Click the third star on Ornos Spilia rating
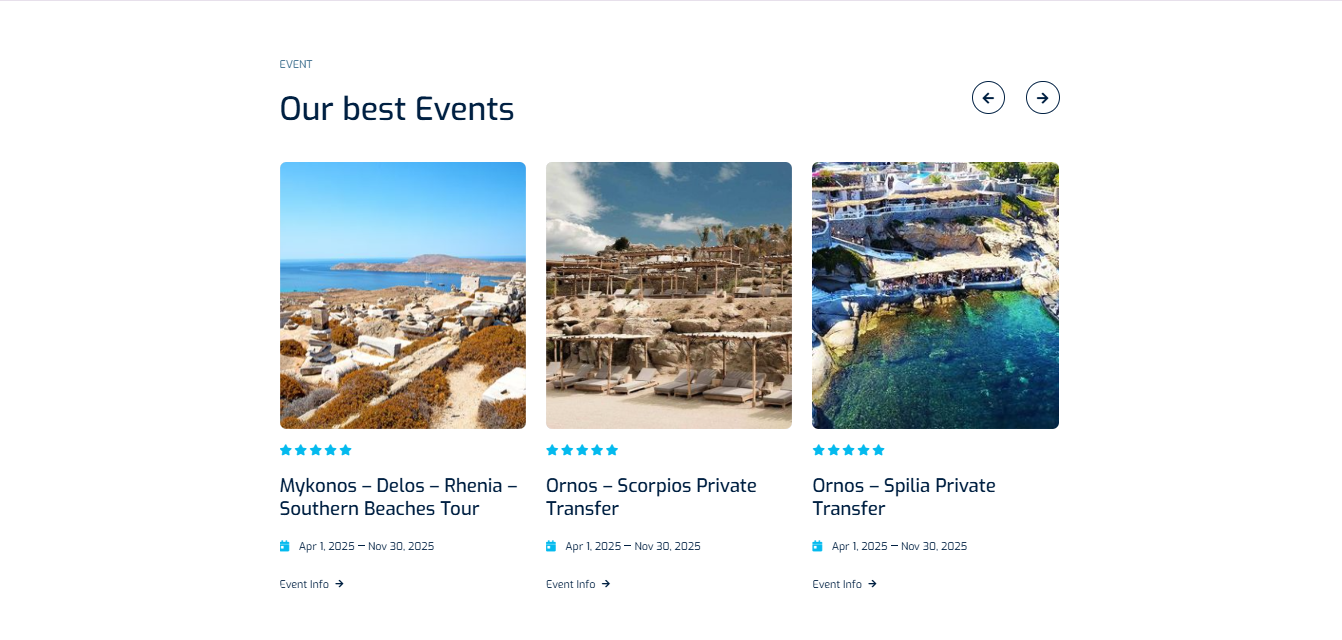The height and width of the screenshot is (640, 1342). pos(848,449)
